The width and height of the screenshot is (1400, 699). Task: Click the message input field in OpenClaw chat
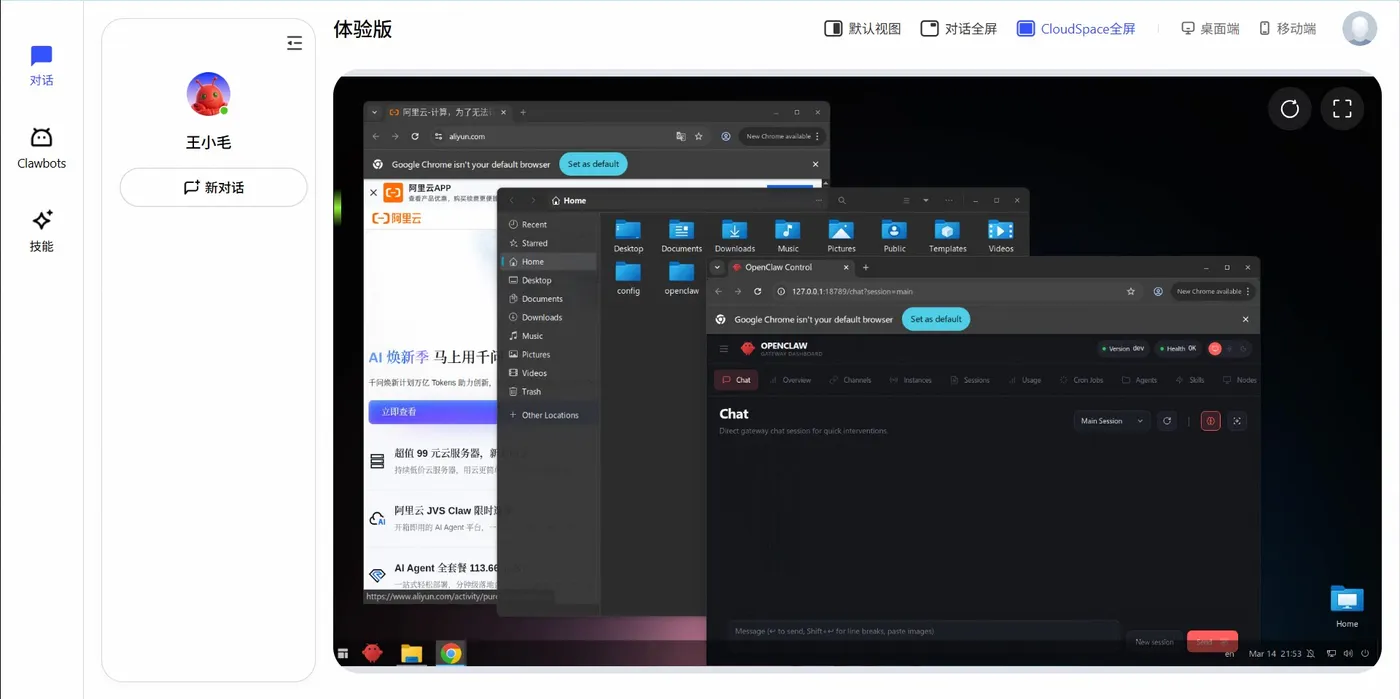923,631
